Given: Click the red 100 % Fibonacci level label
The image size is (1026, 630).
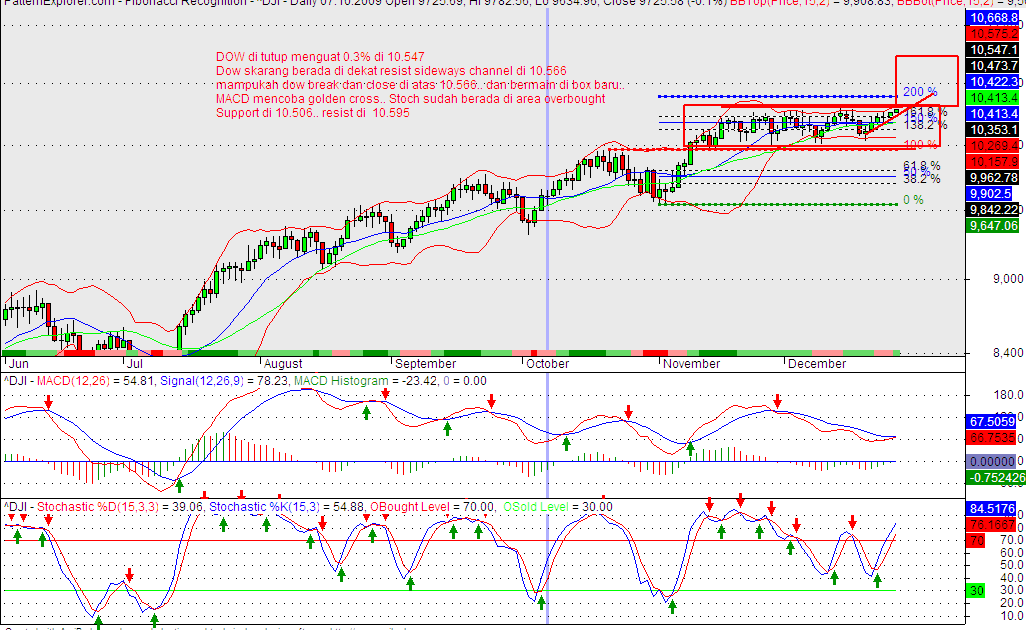Looking at the screenshot, I should point(920,144).
